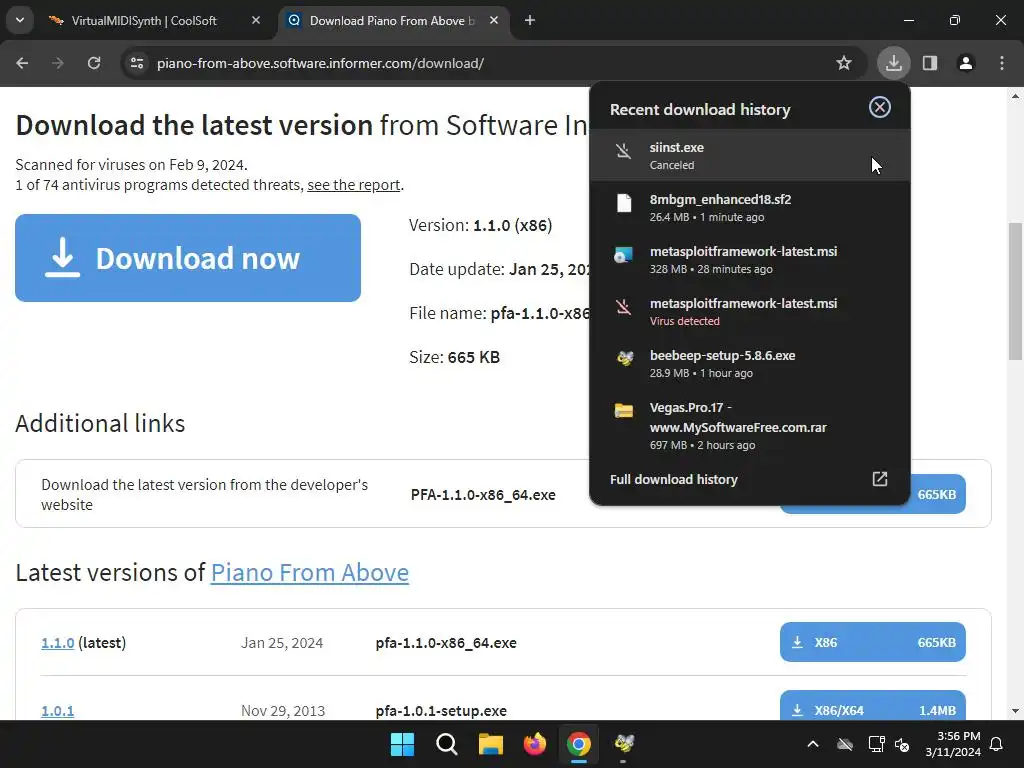Image resolution: width=1024 pixels, height=768 pixels.
Task: Click the 665KB developer download button
Action: 937,494
